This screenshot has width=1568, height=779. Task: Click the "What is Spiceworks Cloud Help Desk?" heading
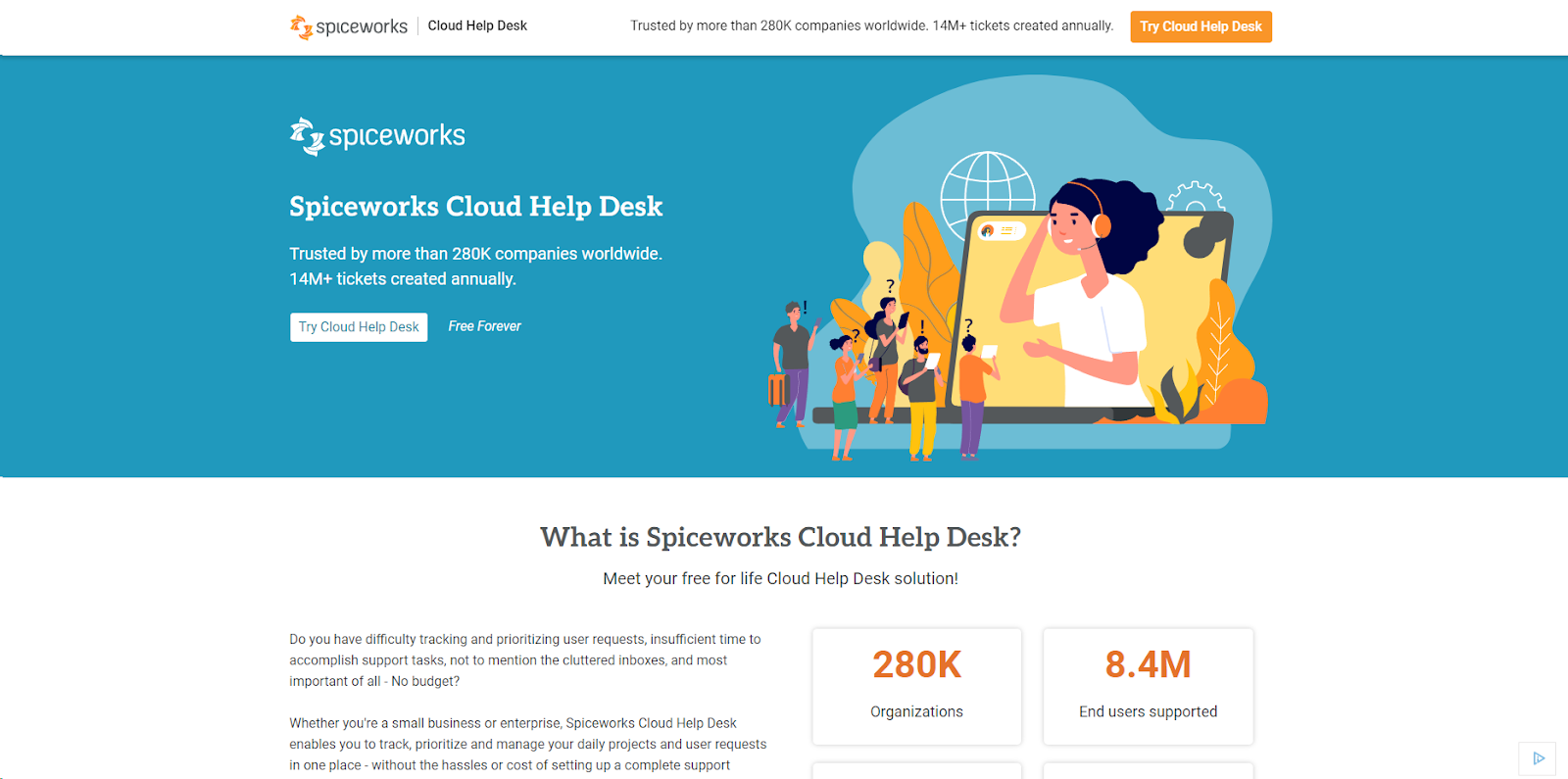pos(780,537)
